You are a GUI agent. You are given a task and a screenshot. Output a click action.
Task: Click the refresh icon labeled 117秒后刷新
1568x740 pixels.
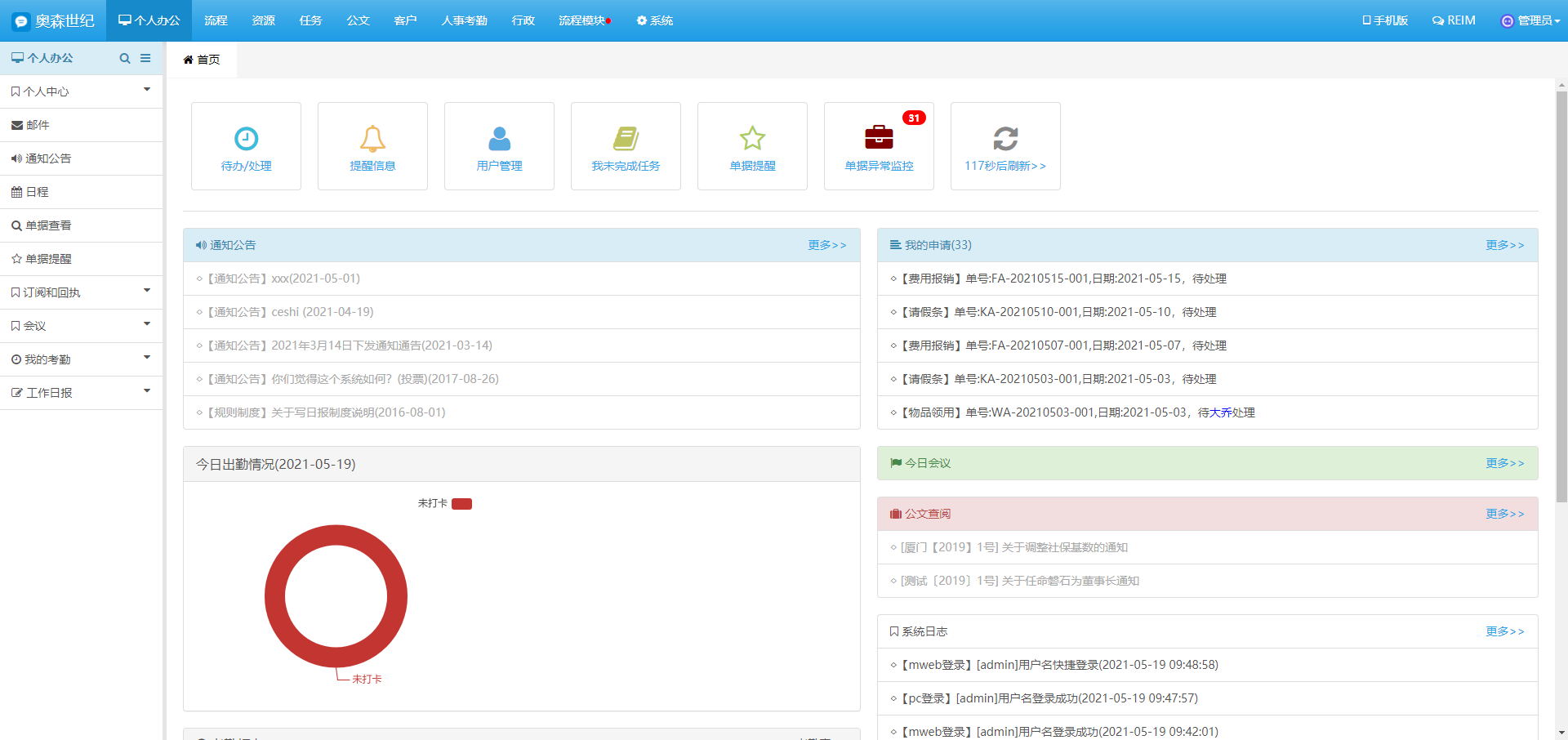tap(1005, 139)
